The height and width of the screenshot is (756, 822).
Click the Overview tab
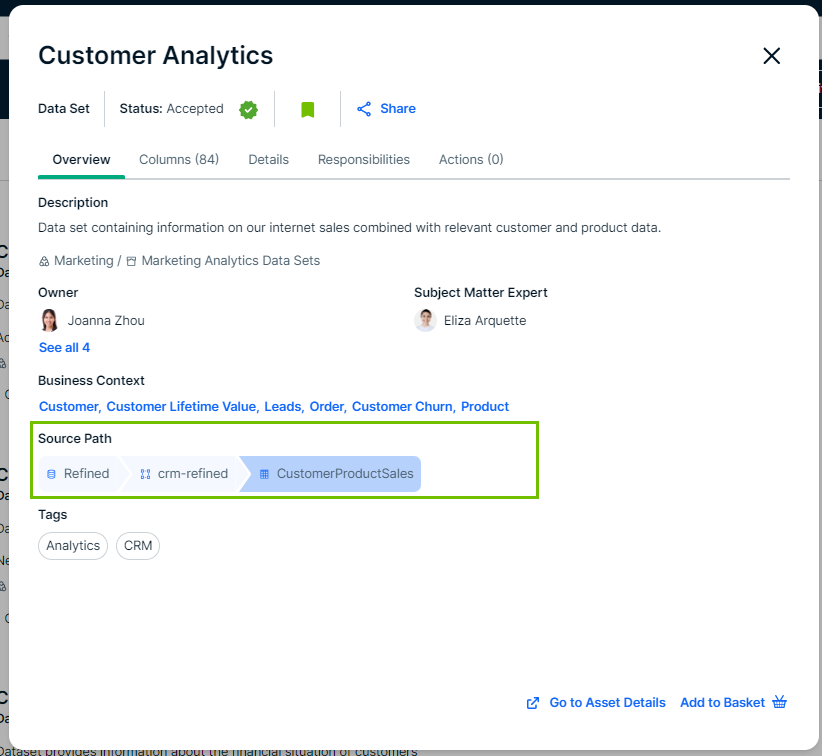click(x=81, y=160)
